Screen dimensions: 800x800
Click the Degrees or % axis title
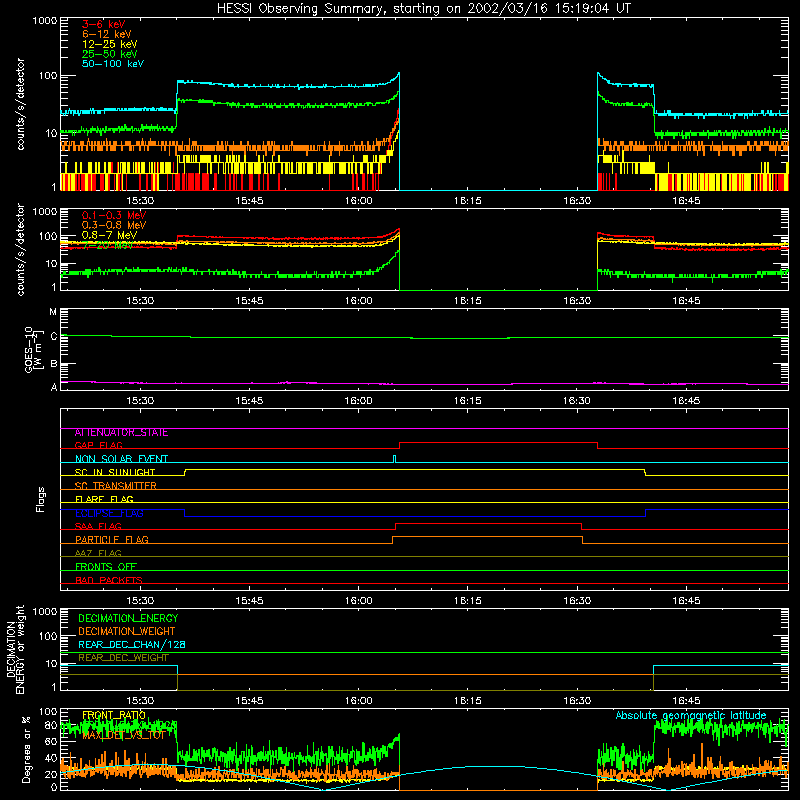pos(26,750)
